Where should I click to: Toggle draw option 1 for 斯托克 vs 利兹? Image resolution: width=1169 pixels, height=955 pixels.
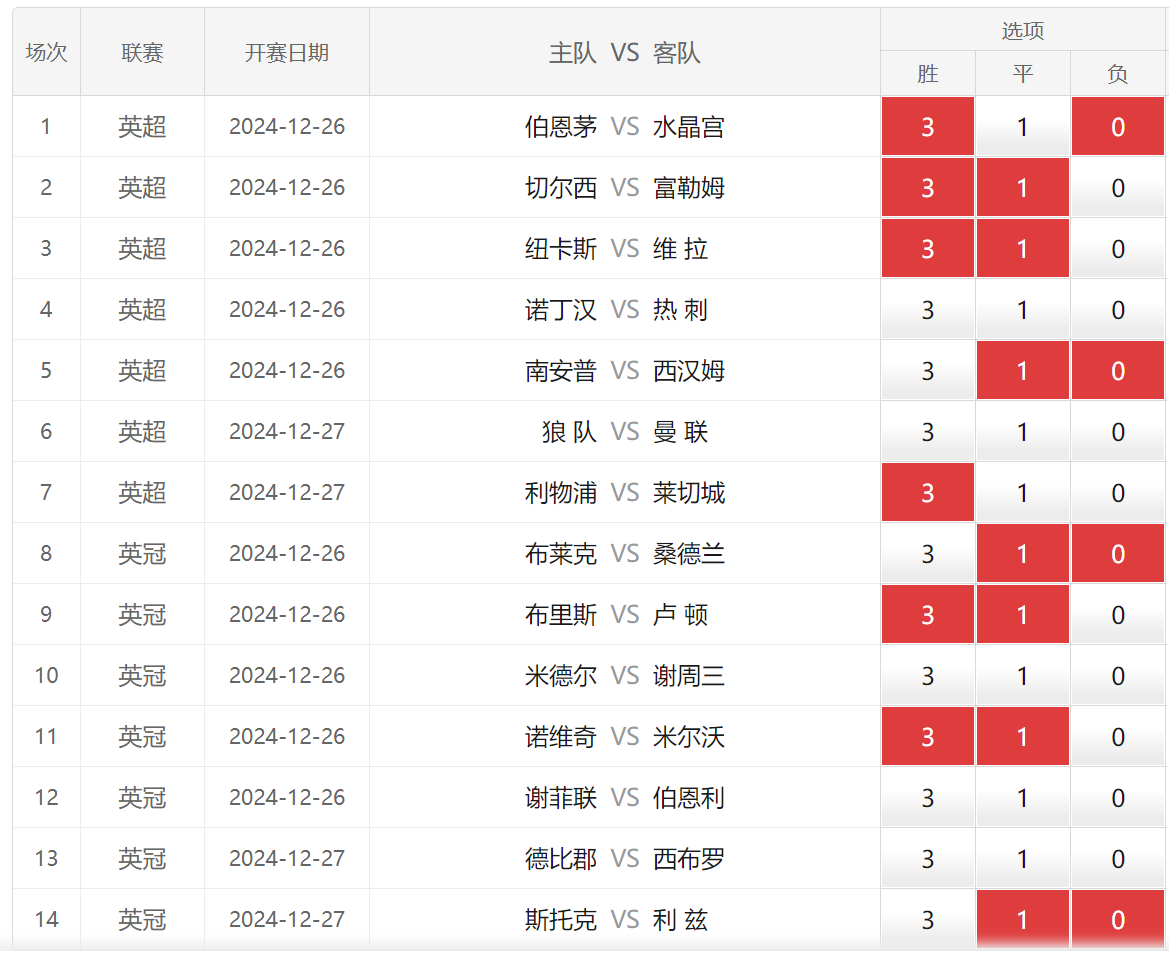[x=1023, y=920]
